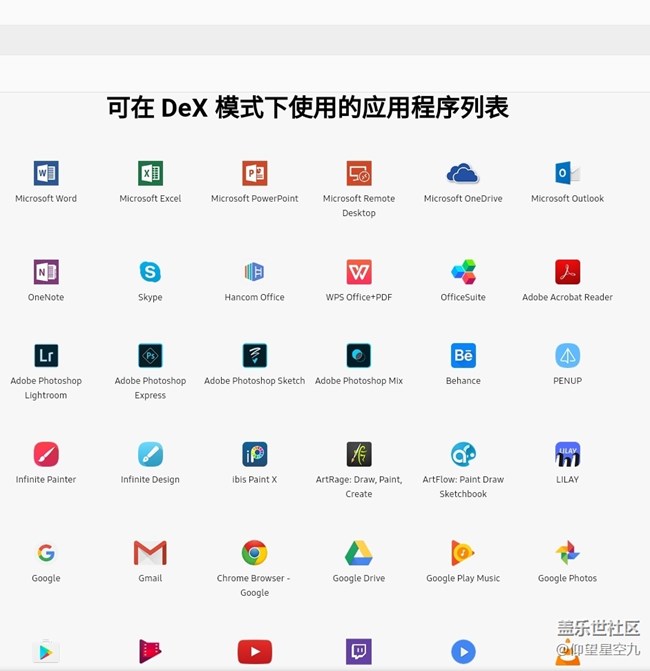The width and height of the screenshot is (650, 671).
Task: Open the Hancom Office icon
Action: pos(254,272)
